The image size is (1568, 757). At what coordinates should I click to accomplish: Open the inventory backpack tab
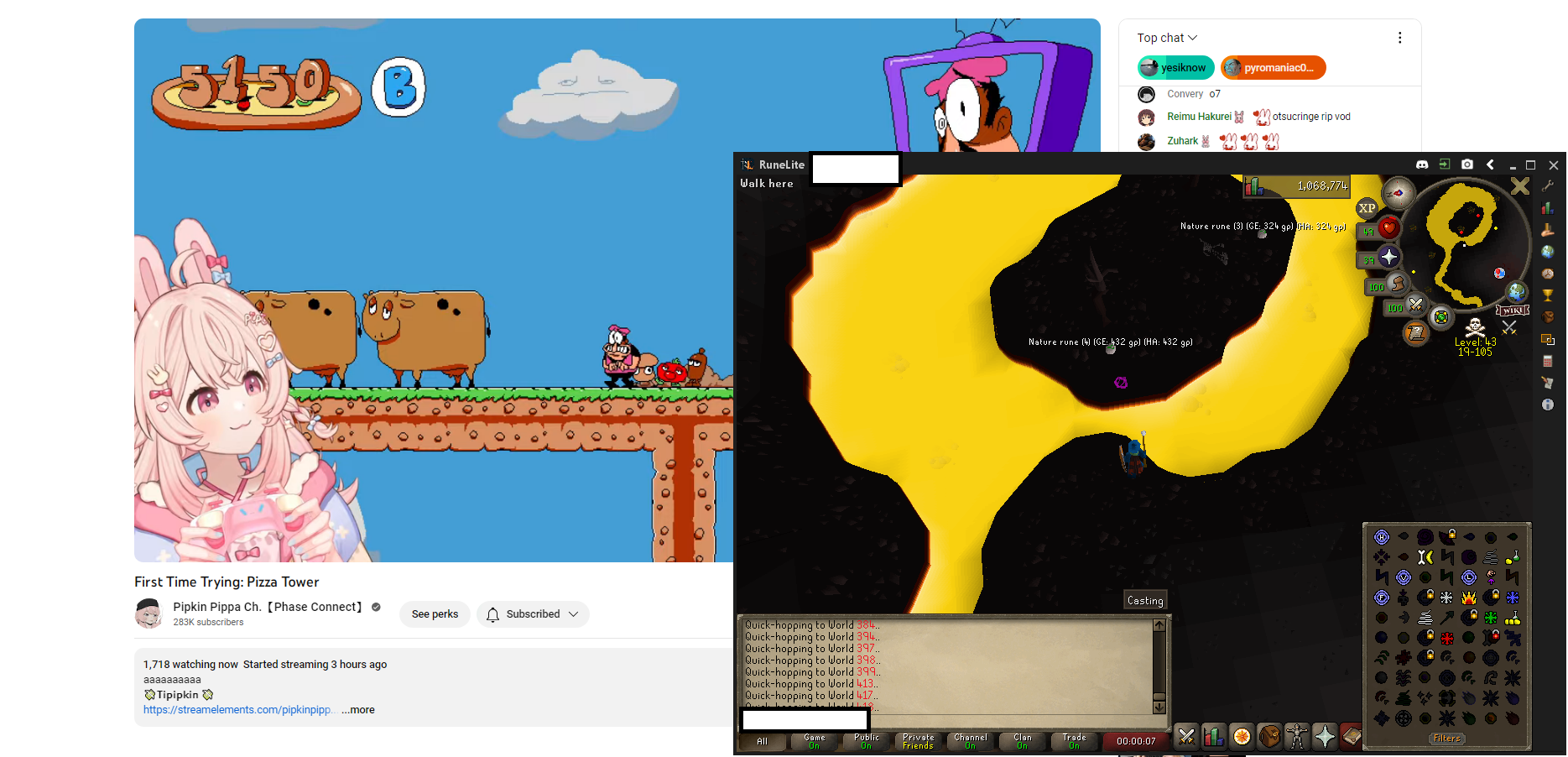click(1269, 737)
